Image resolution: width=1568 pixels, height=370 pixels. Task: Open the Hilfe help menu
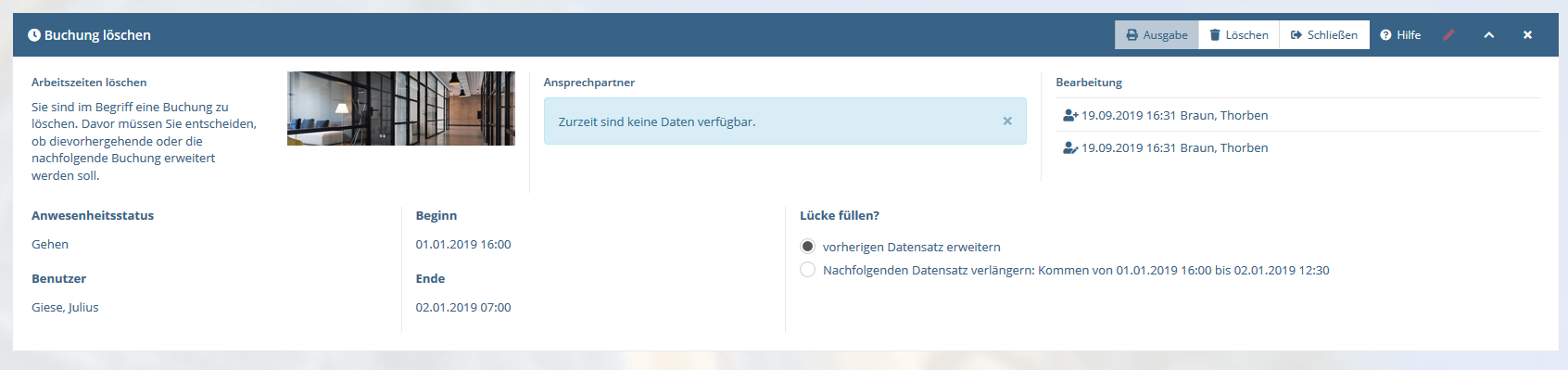1400,35
